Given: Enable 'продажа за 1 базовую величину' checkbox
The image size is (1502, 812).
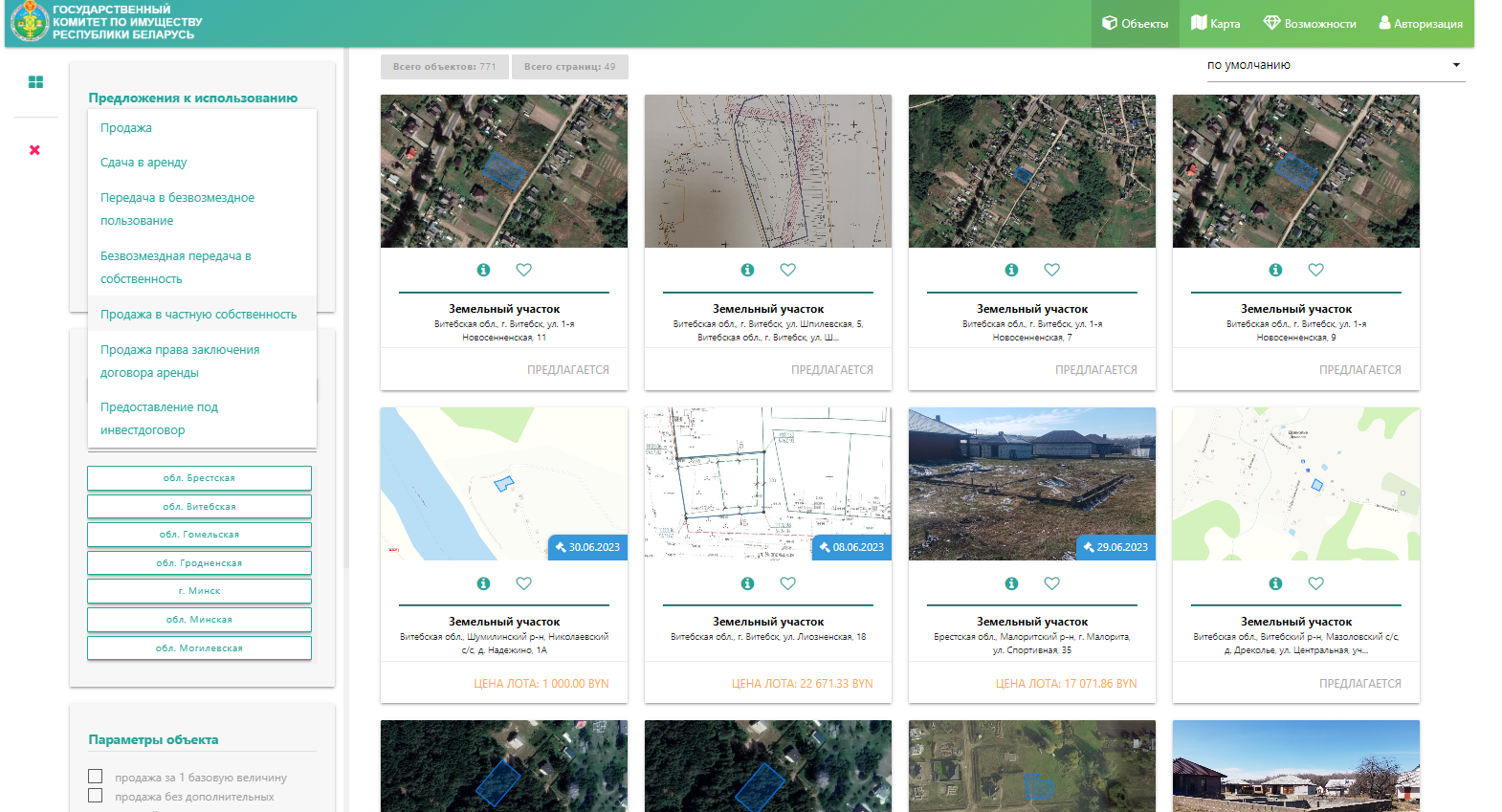Looking at the screenshot, I should (x=96, y=777).
